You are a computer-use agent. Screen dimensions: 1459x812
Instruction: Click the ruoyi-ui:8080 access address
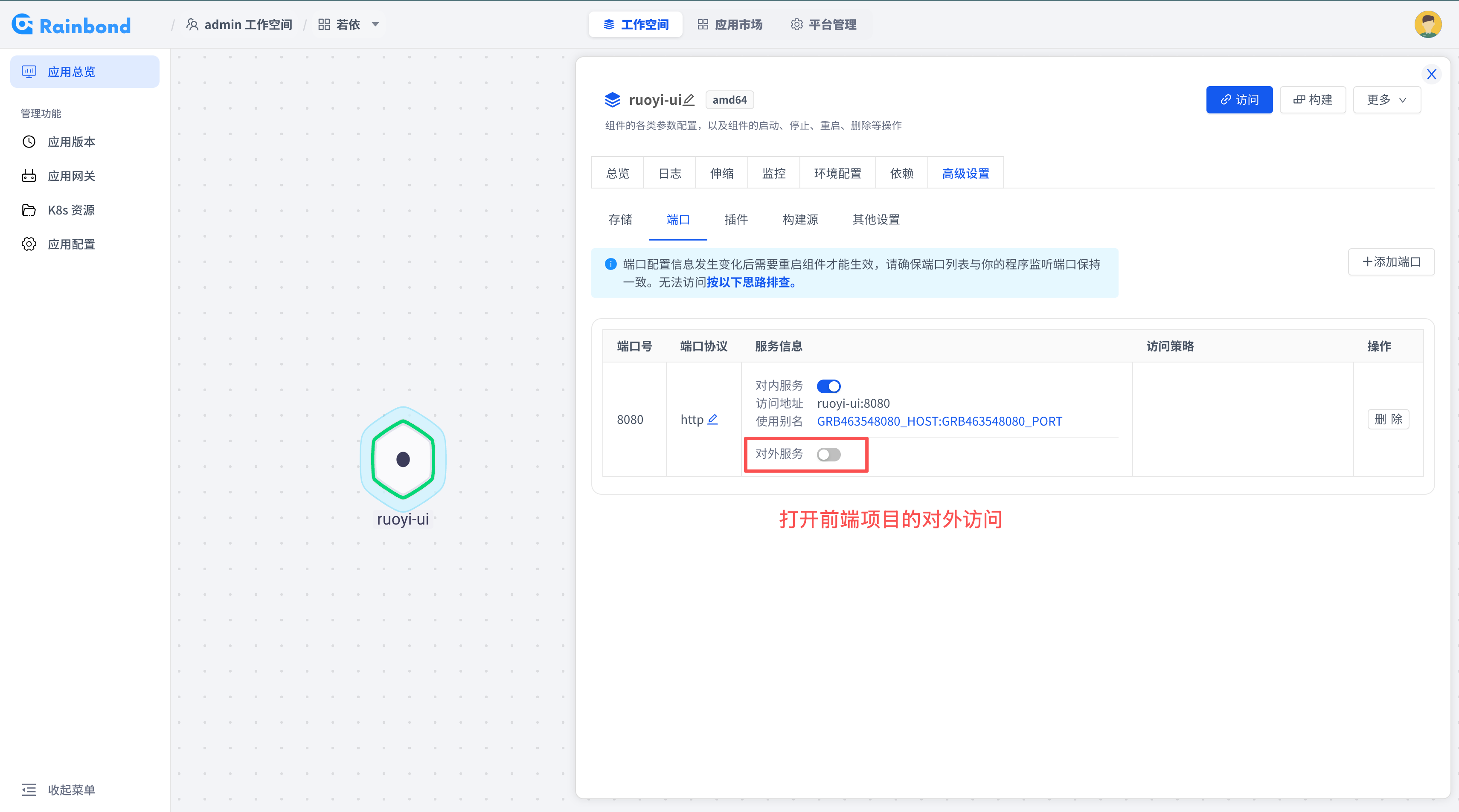click(853, 403)
